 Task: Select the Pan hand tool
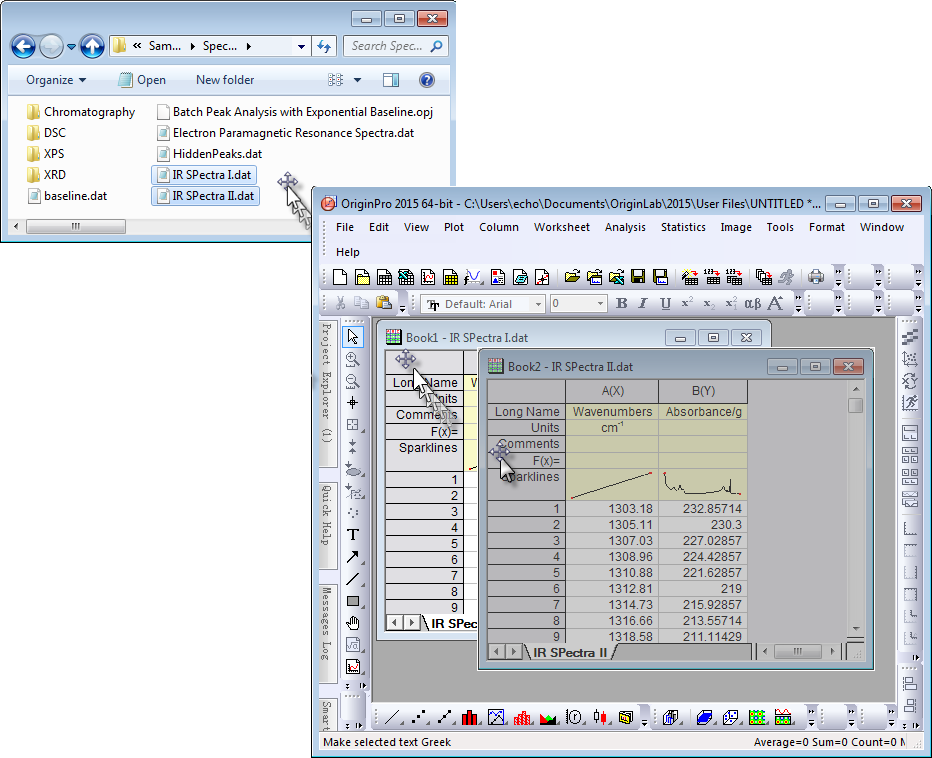pyautogui.click(x=353, y=623)
